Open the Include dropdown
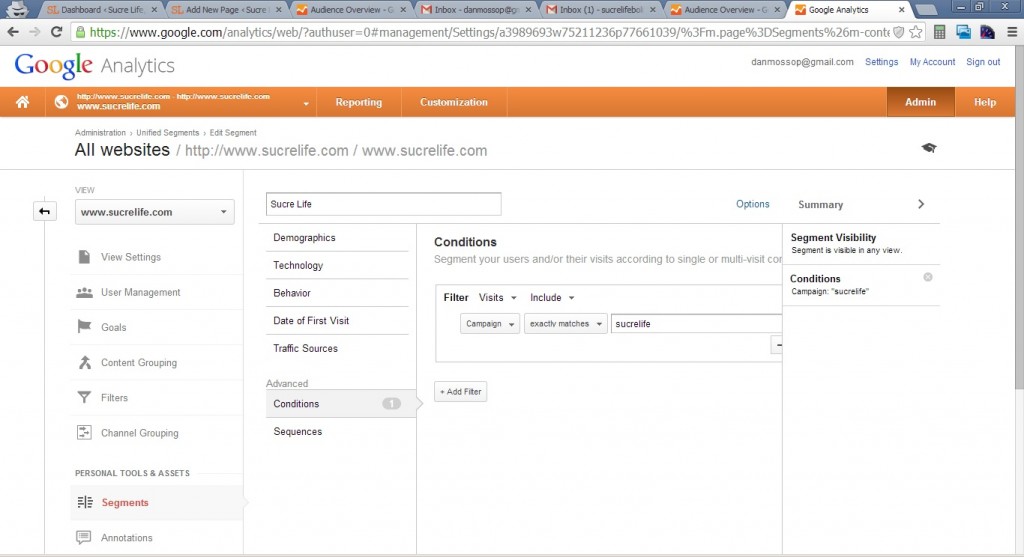The width and height of the screenshot is (1024, 557). (x=552, y=297)
